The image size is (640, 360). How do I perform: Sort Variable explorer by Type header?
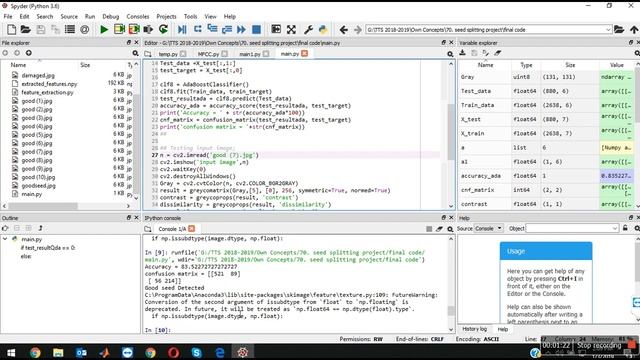tap(527, 65)
